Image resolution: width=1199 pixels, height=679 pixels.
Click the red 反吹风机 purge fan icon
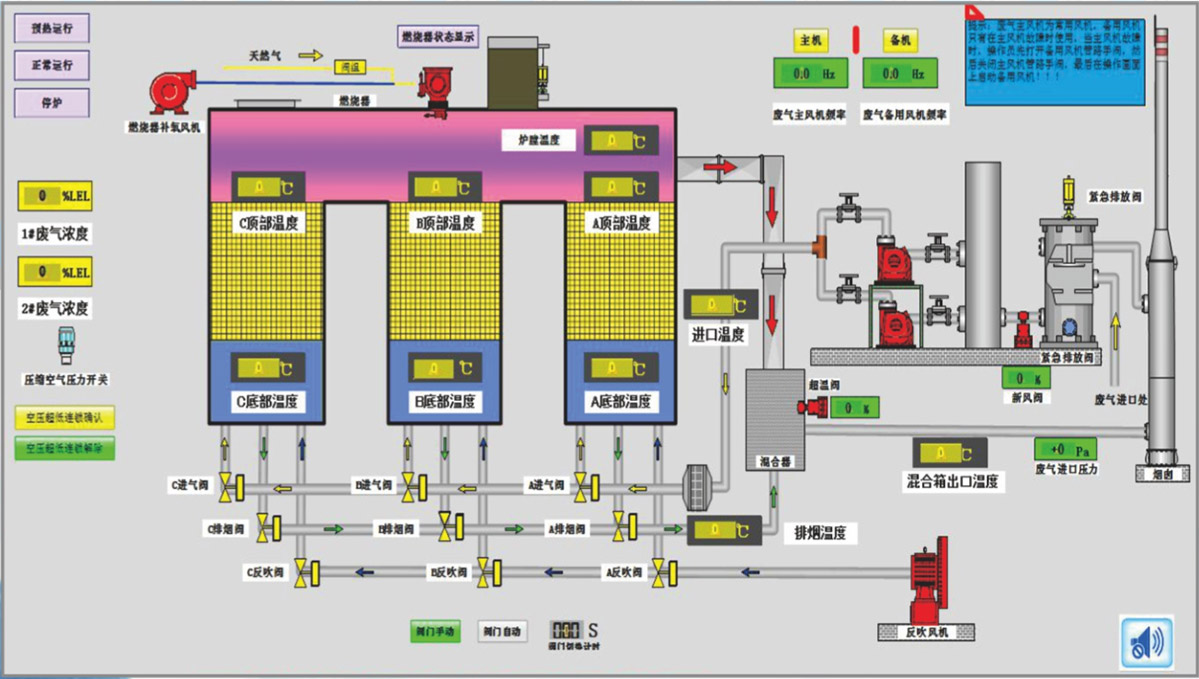[928, 581]
